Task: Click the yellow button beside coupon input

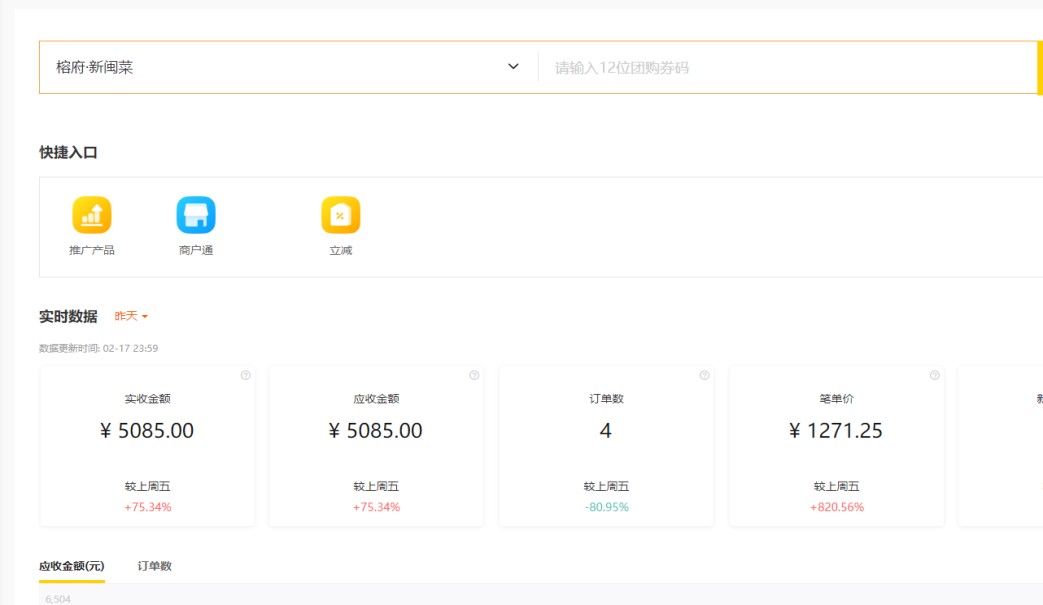Action: pyautogui.click(x=1039, y=68)
